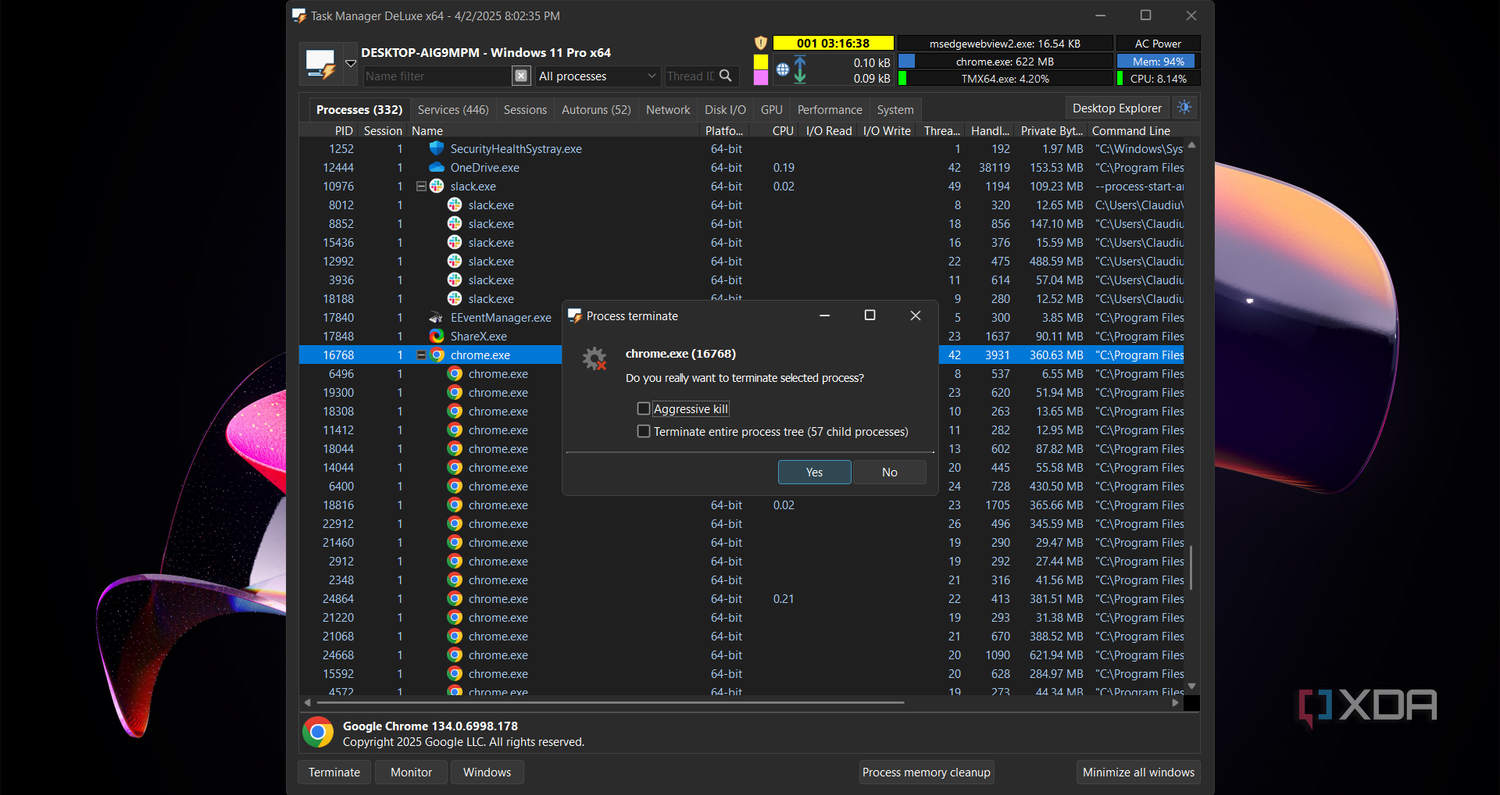The image size is (1500, 795).
Task: Click the yellow color swatch
Action: [760, 62]
